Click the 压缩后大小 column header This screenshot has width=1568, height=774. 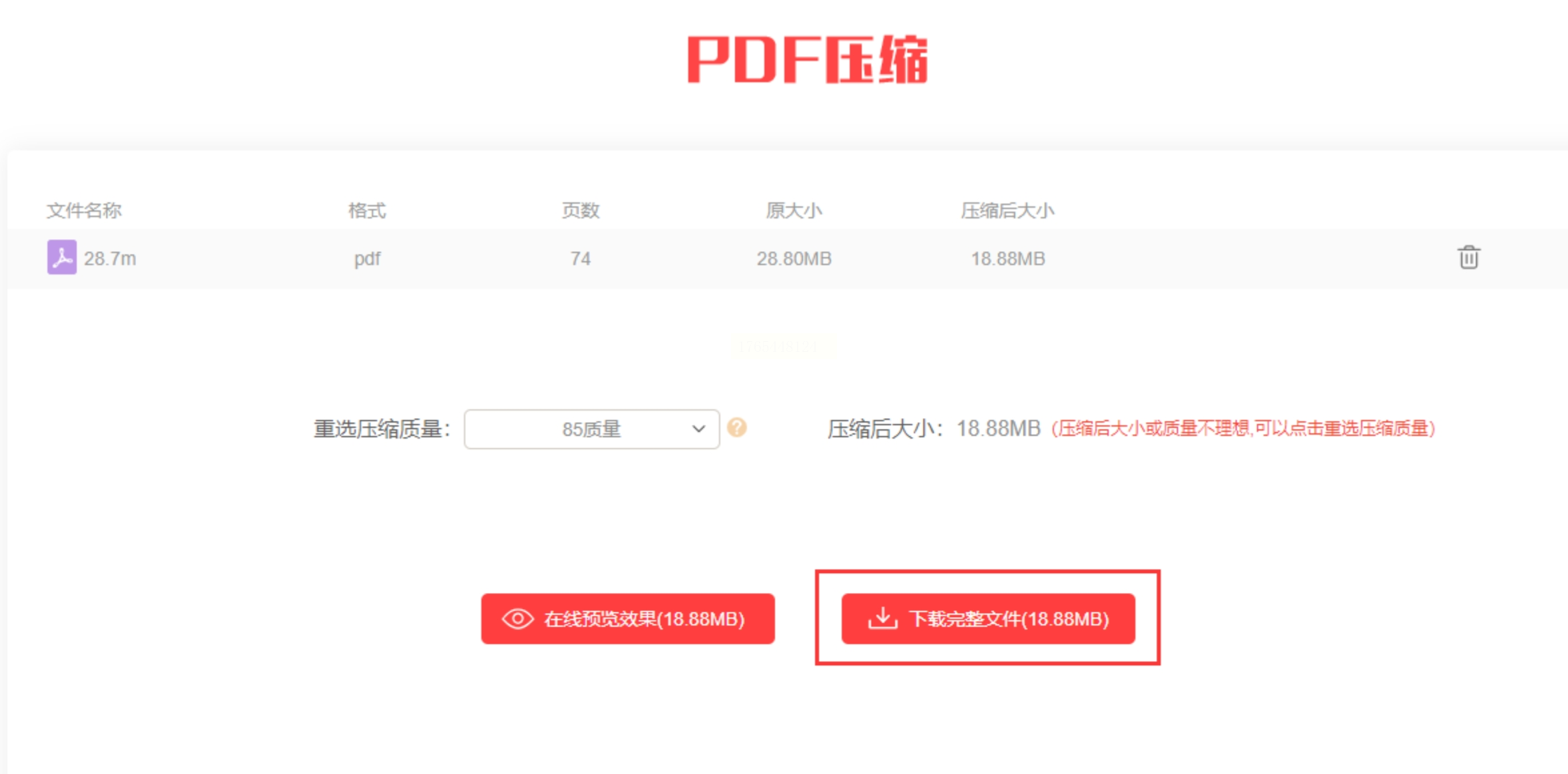(x=1007, y=210)
